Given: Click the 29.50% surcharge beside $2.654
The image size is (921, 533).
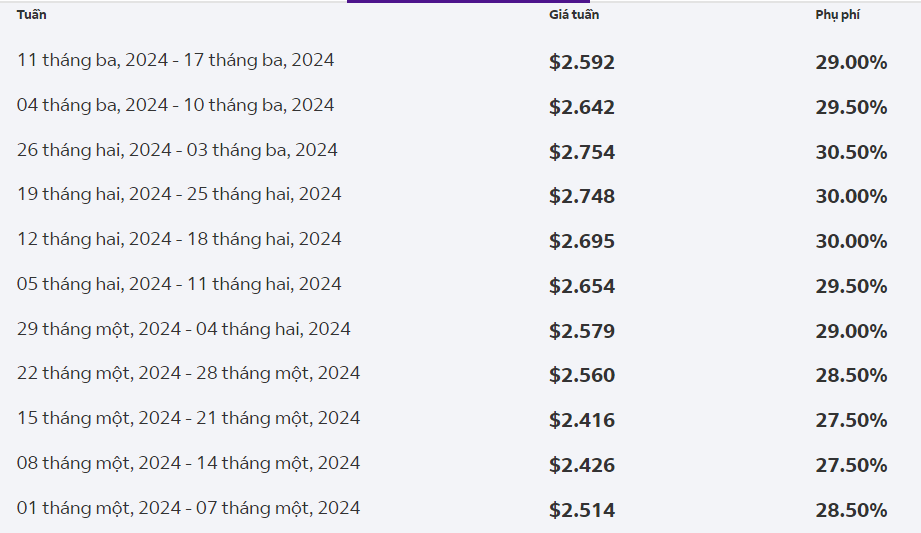Looking at the screenshot, I should coord(851,286).
